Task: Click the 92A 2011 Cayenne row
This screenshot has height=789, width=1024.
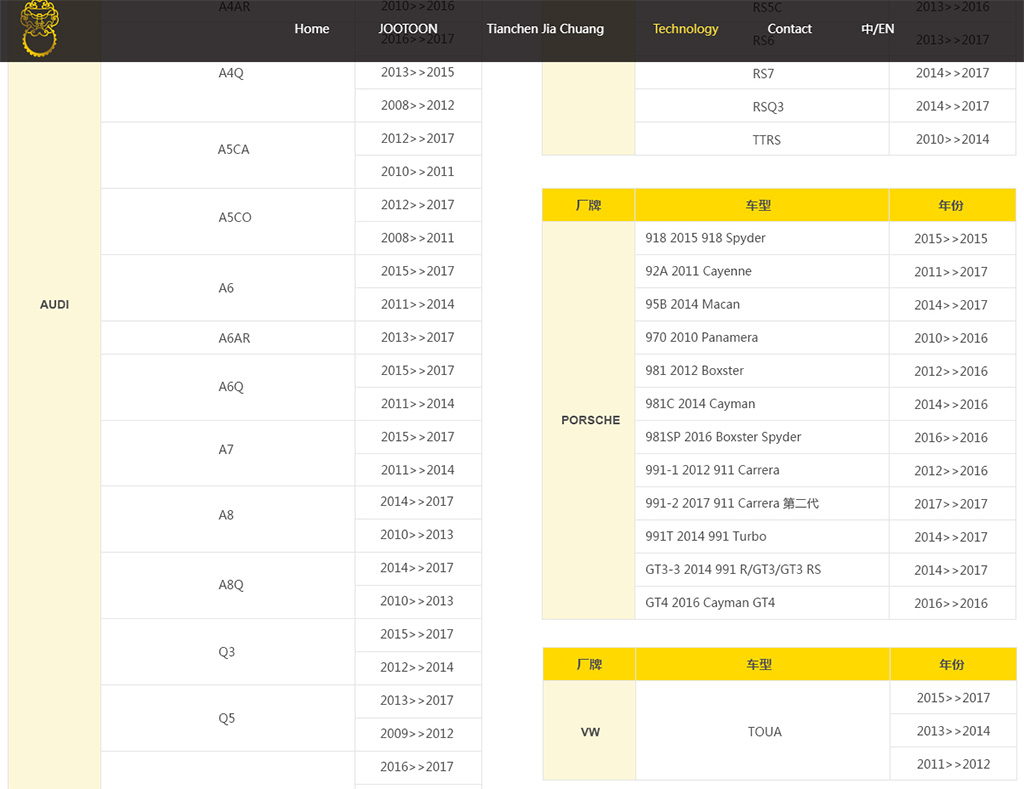Action: (x=761, y=271)
